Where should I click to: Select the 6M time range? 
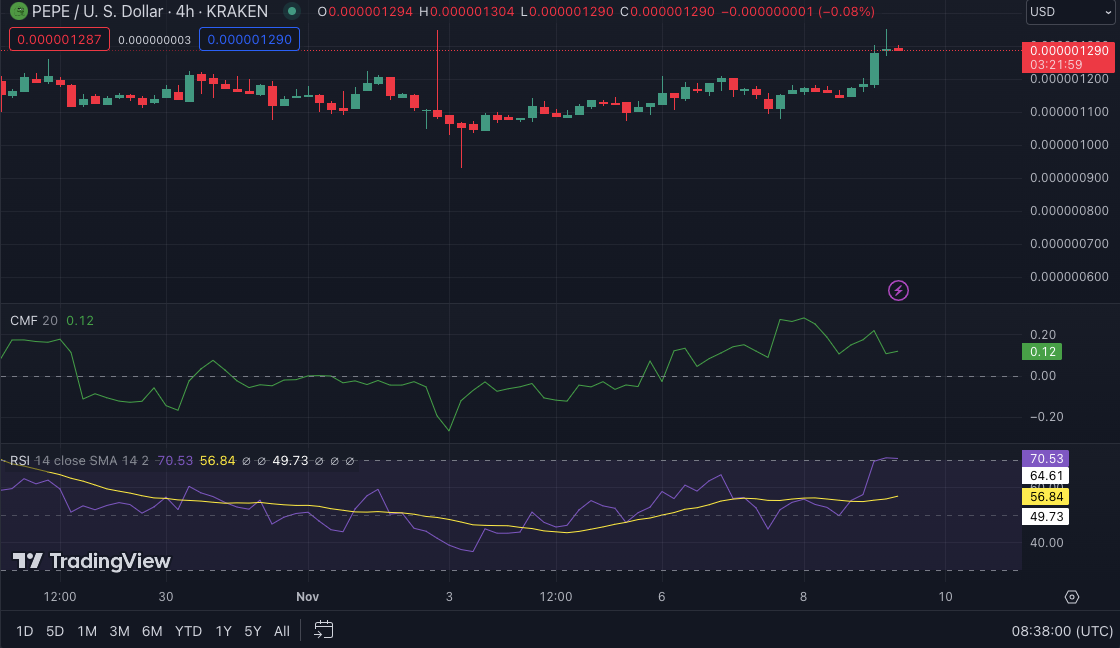click(x=152, y=631)
